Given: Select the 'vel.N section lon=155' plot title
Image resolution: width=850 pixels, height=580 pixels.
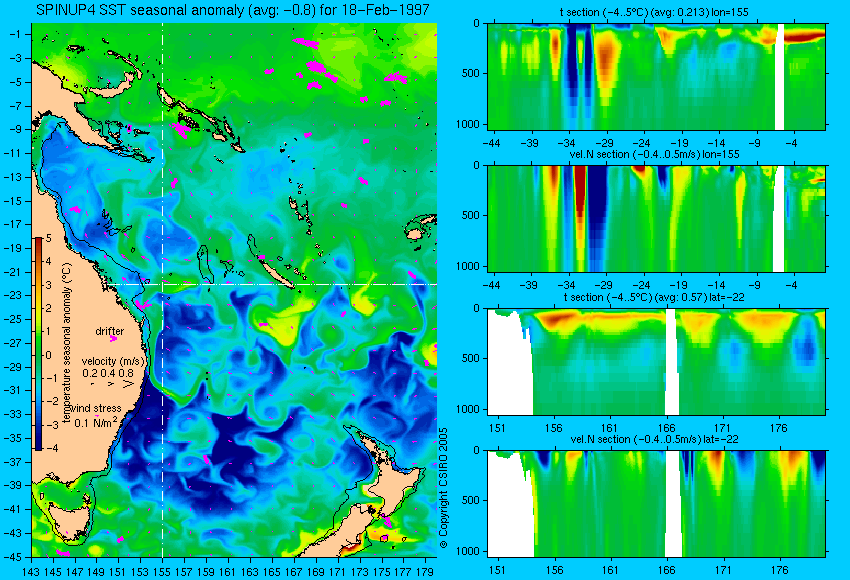Looking at the screenshot, I should [x=654, y=154].
